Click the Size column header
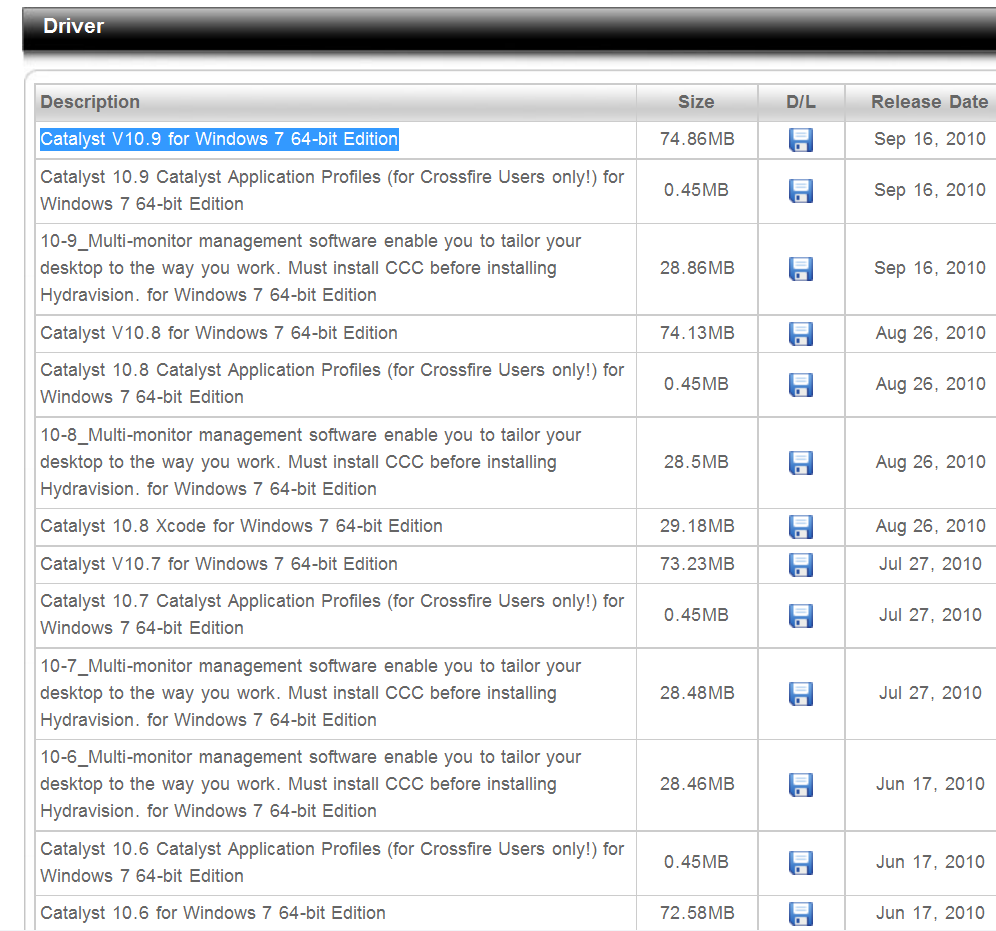The height and width of the screenshot is (931, 996). pos(696,102)
